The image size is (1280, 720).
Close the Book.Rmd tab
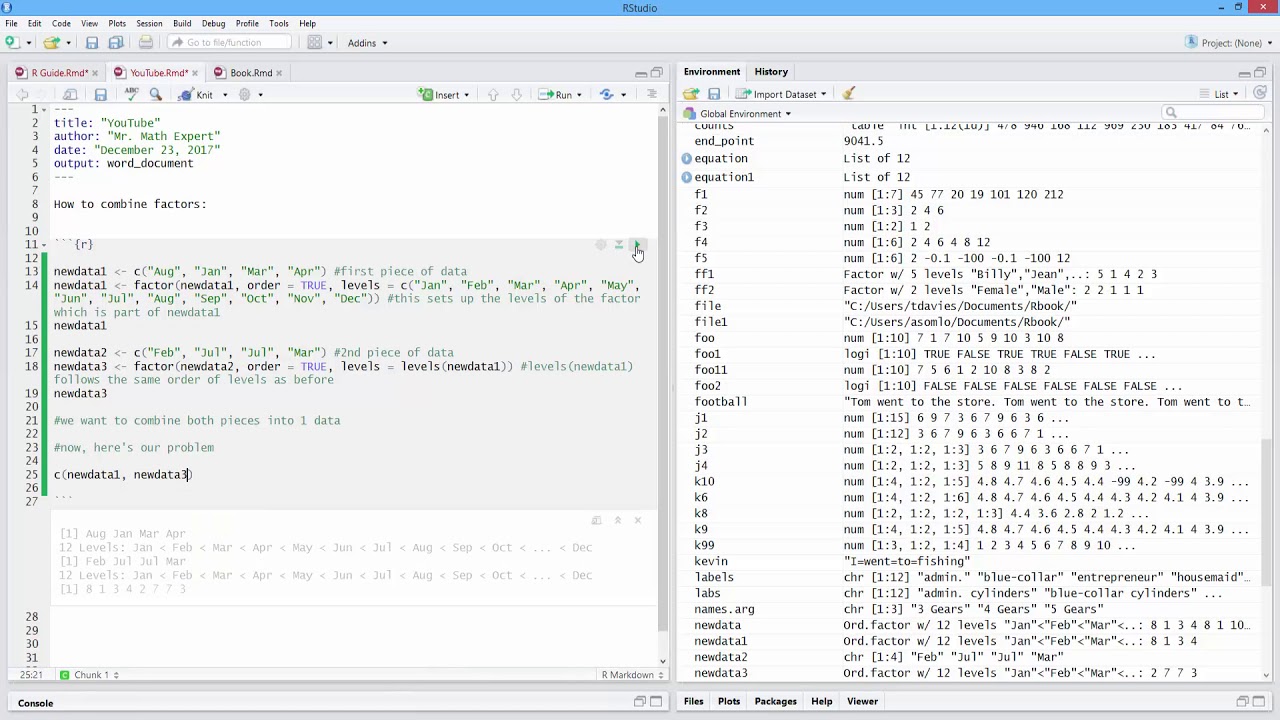click(281, 73)
